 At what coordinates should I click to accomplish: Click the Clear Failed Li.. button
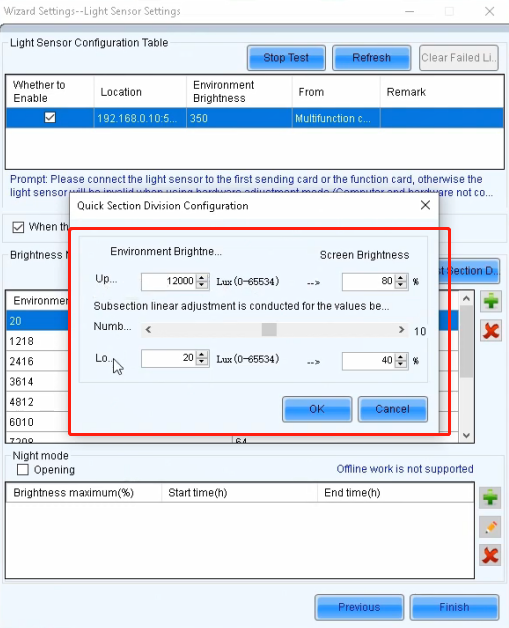[459, 58]
